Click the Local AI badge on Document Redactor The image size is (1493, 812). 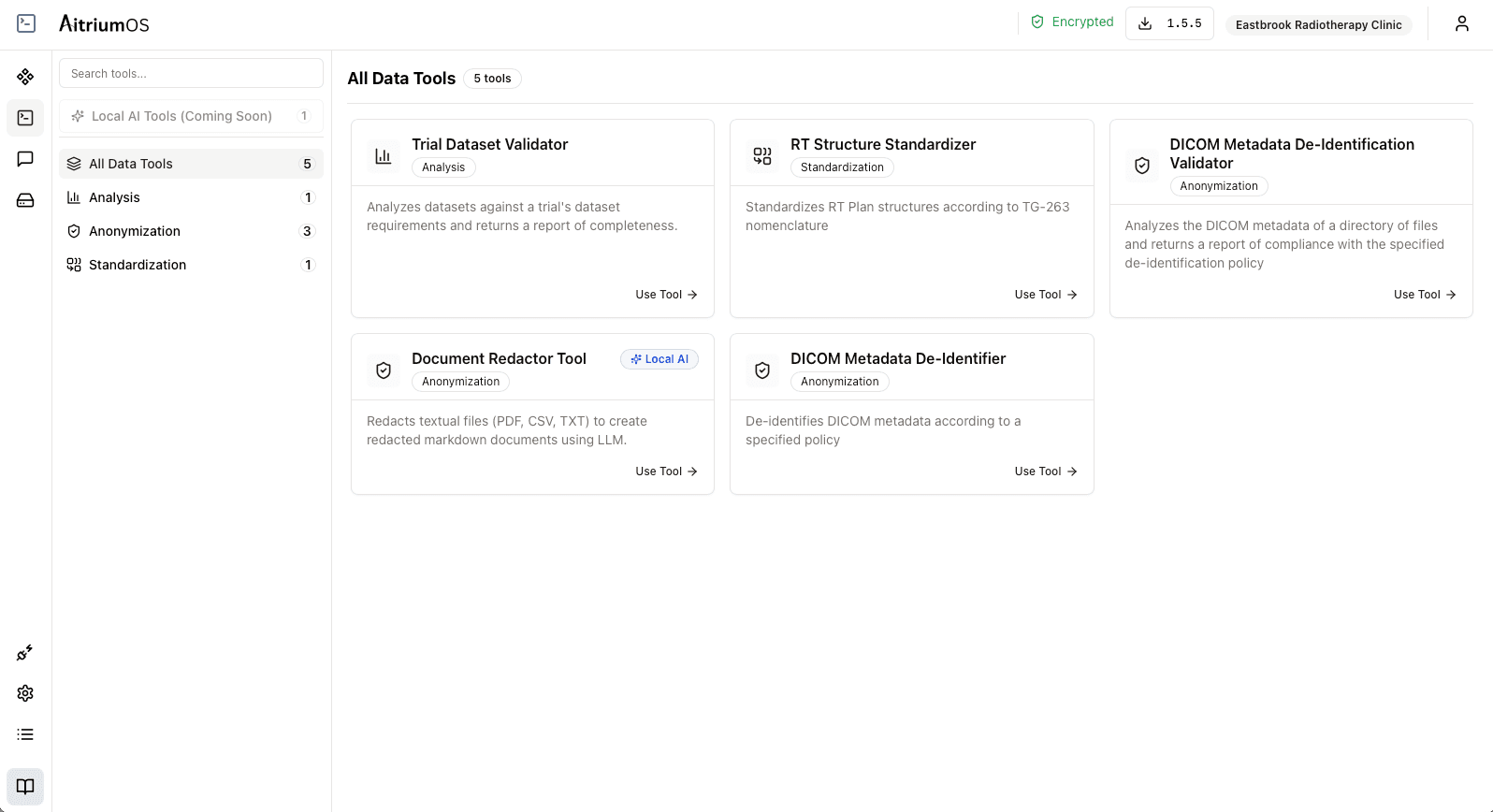[660, 359]
